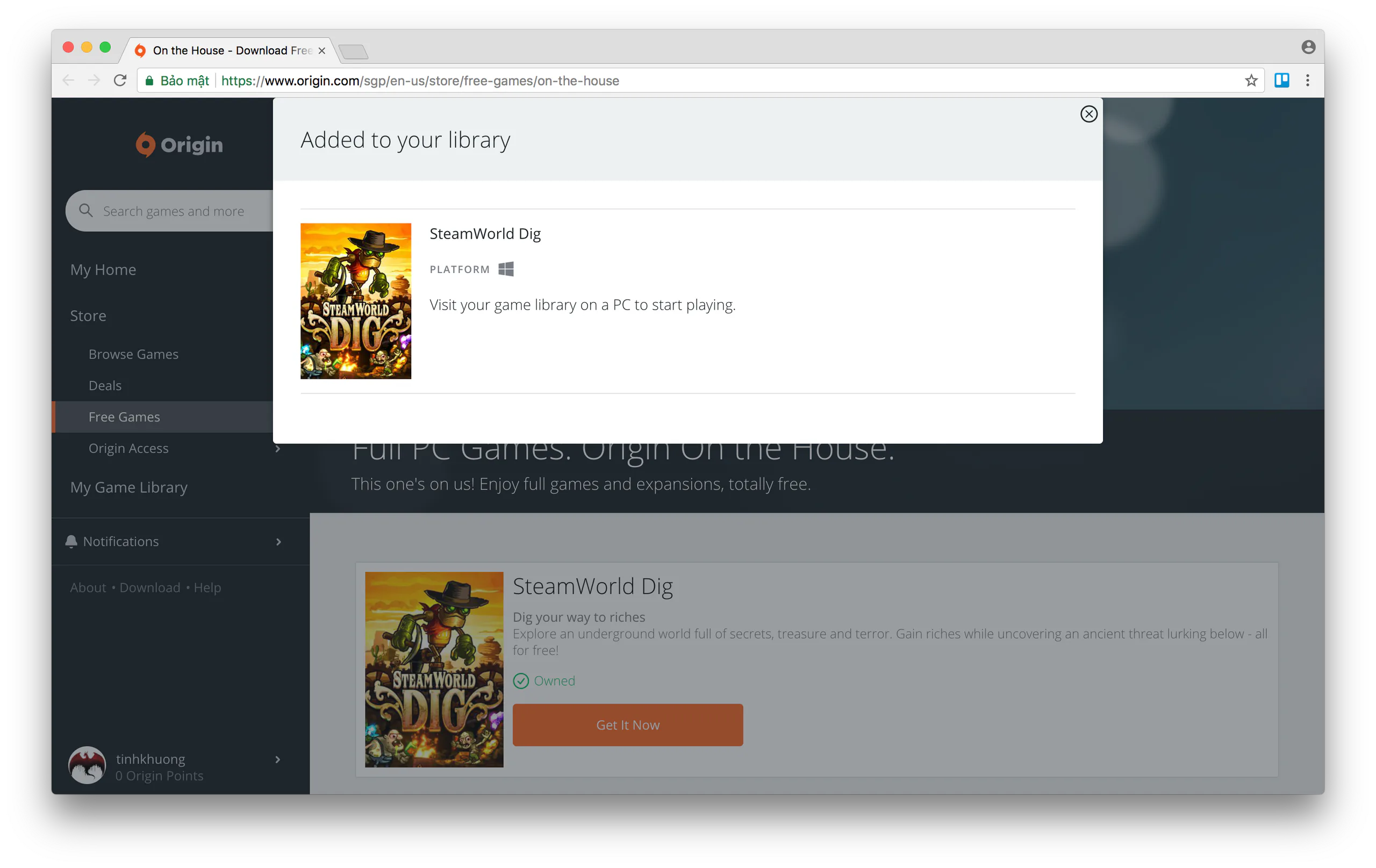1376x868 pixels.
Task: Open the Trello extension icon
Action: [1282, 81]
